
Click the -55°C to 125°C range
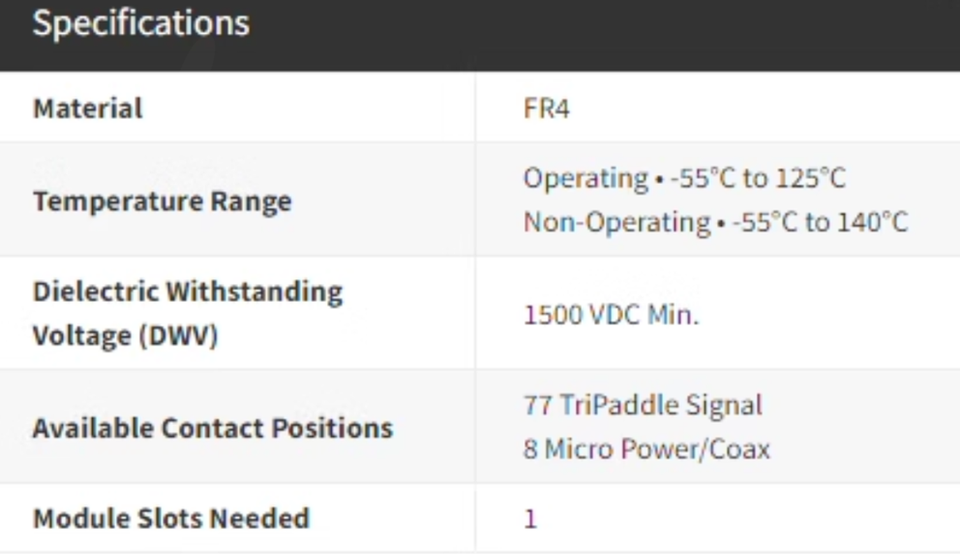(758, 179)
